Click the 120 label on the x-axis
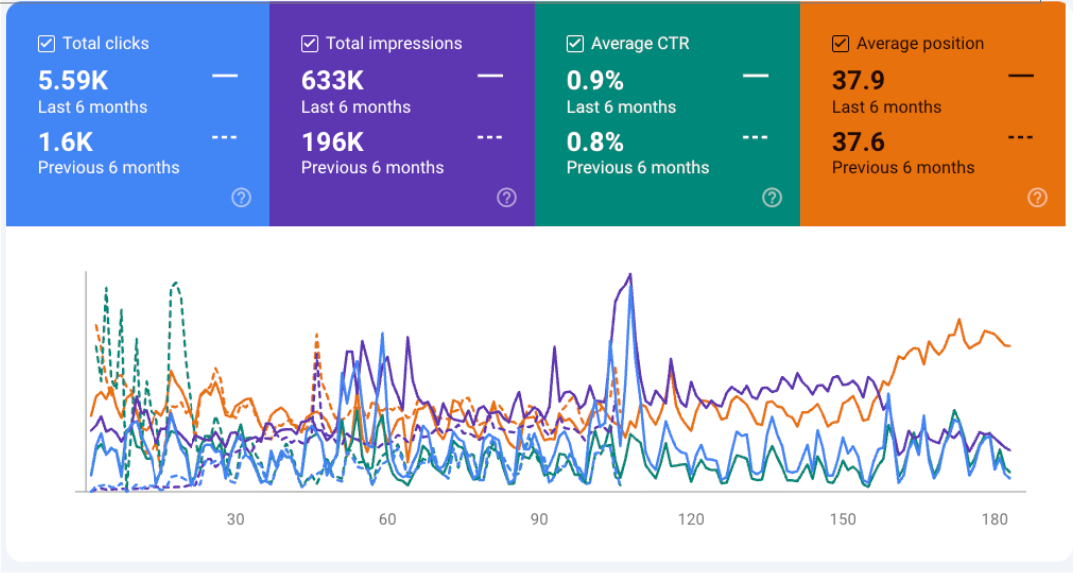 pos(691,519)
